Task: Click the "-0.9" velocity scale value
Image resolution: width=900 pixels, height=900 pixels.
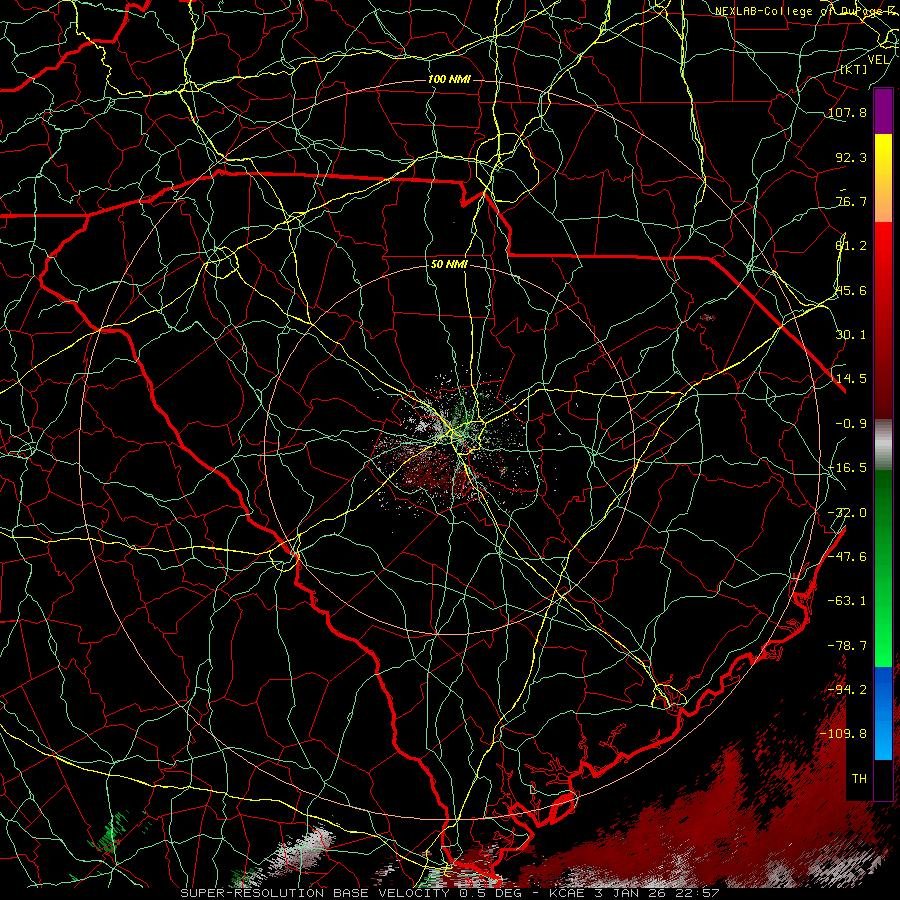Action: pos(851,424)
